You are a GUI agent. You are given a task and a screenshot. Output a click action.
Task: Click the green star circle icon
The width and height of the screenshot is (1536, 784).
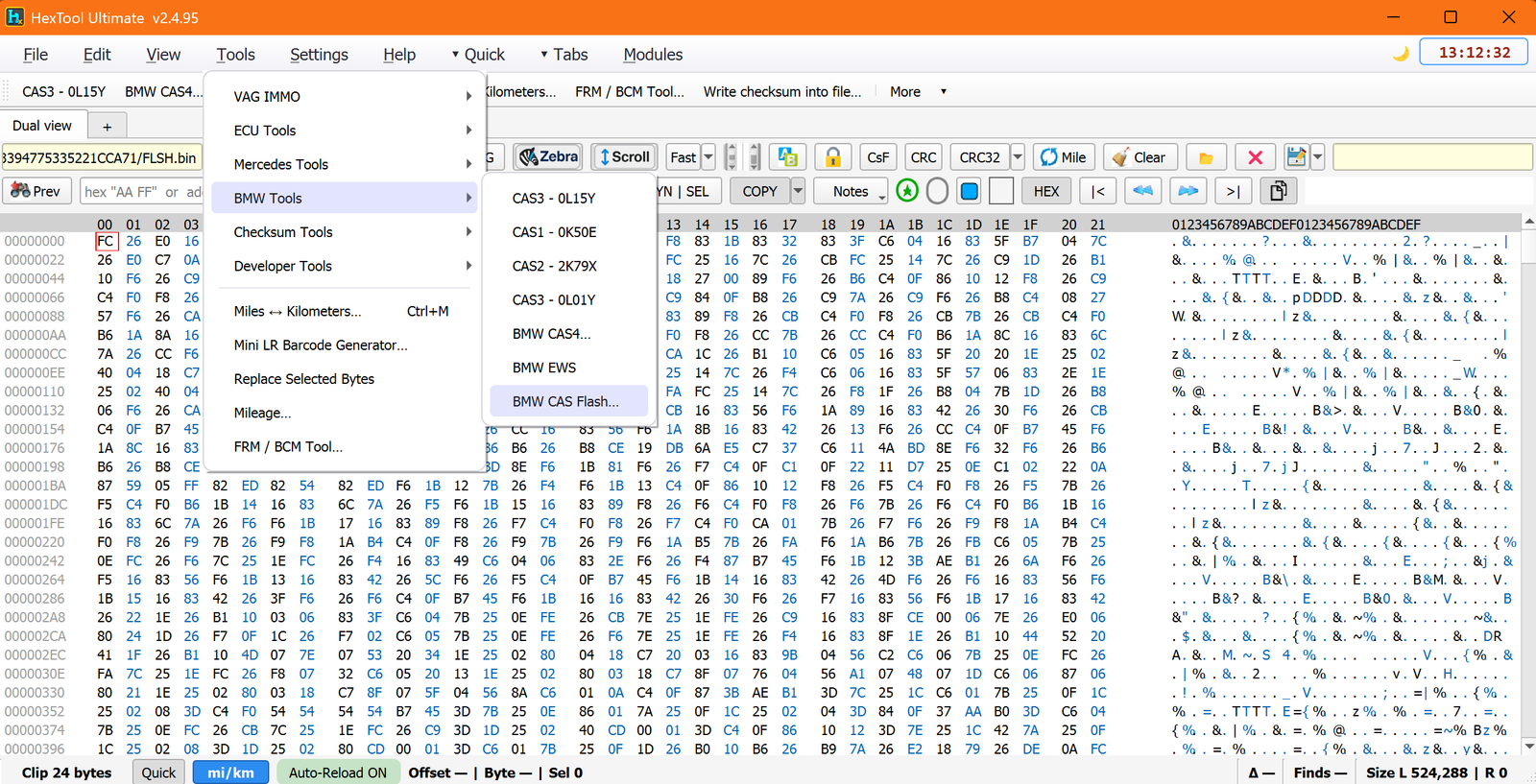[x=907, y=191]
